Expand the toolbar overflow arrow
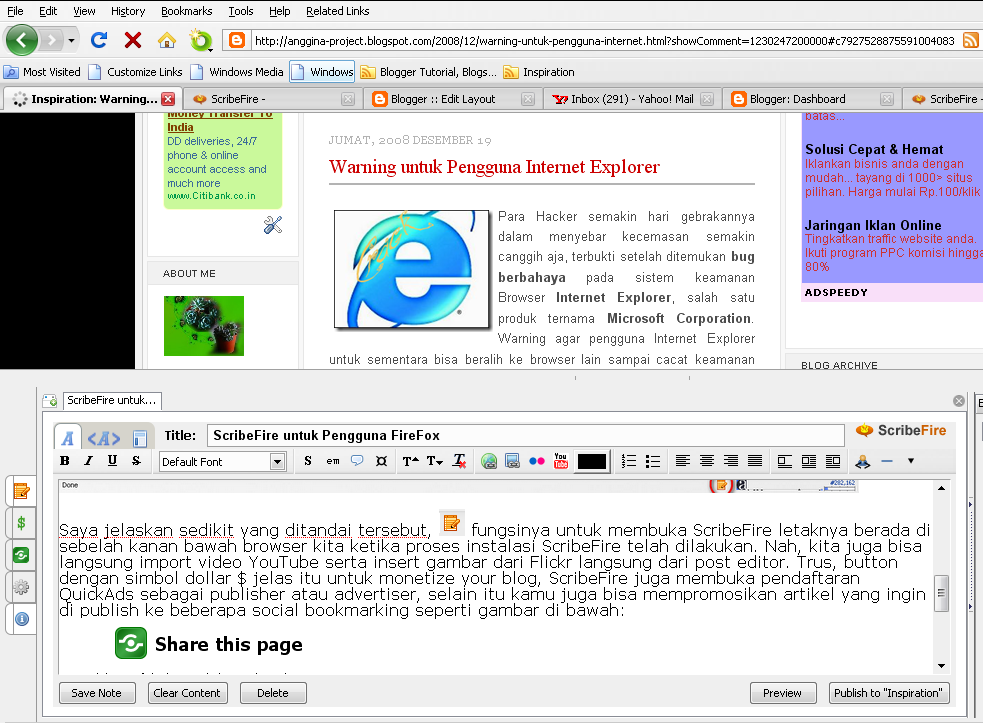 pyautogui.click(x=911, y=461)
